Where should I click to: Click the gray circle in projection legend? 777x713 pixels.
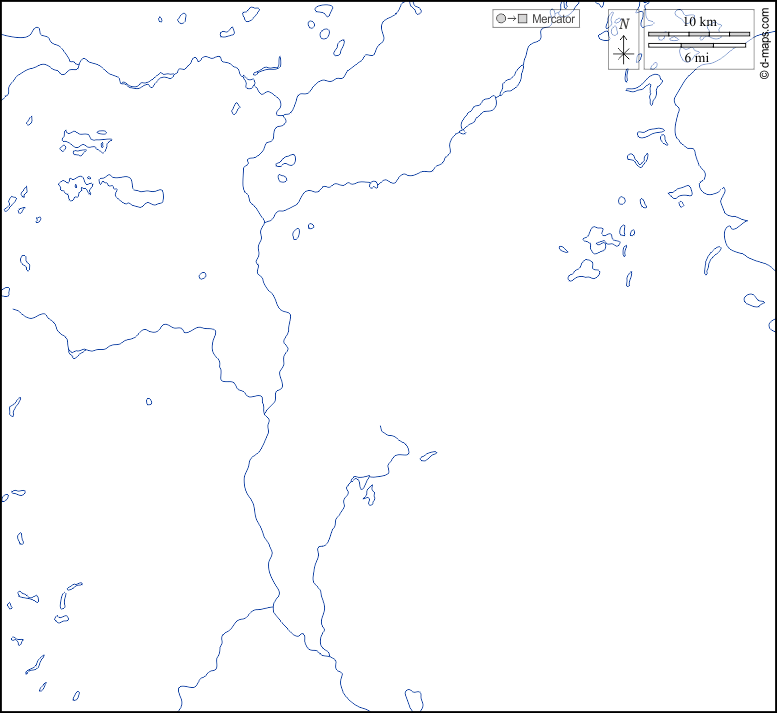click(500, 19)
